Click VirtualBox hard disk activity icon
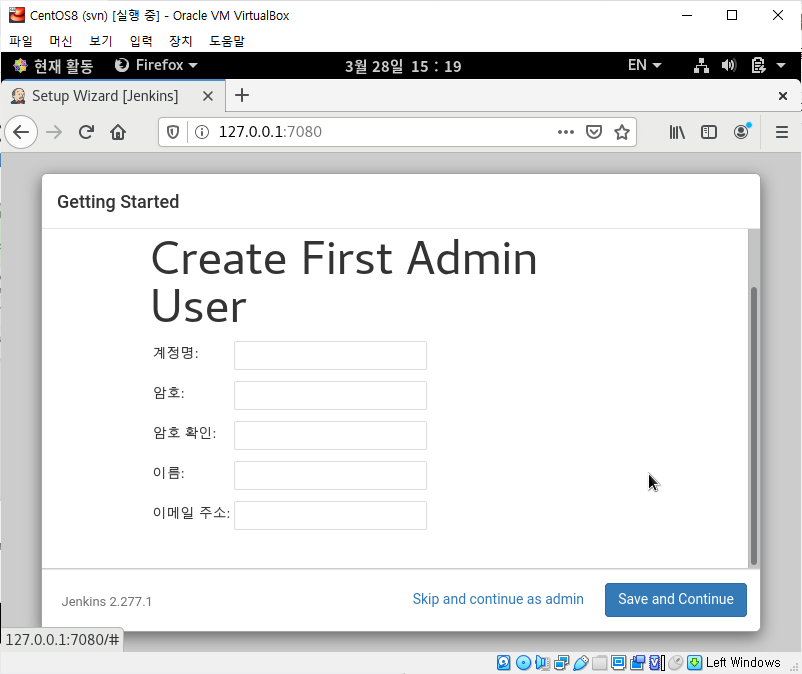This screenshot has height=674, width=802. (x=503, y=663)
